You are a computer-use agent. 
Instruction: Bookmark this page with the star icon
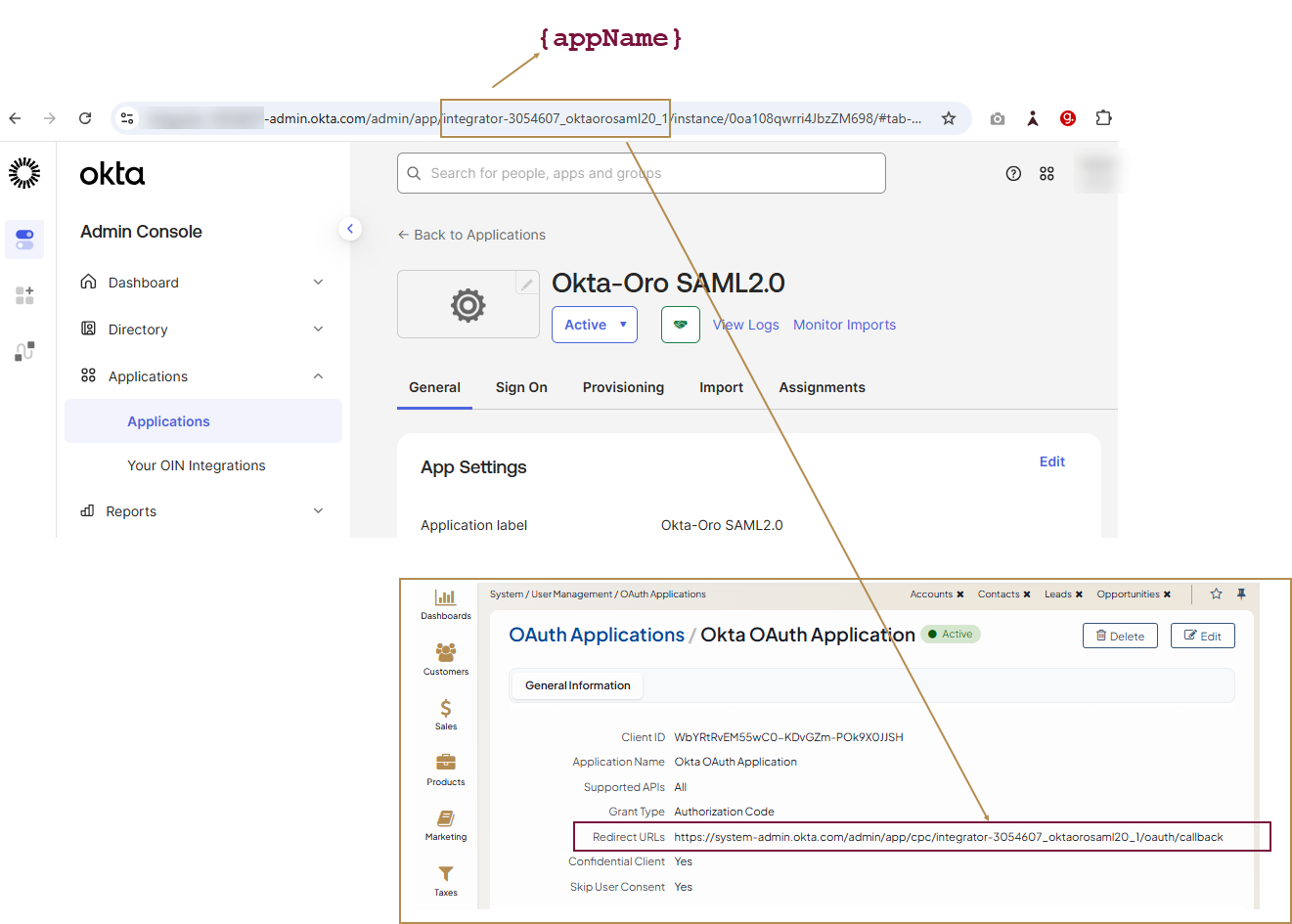(x=948, y=118)
